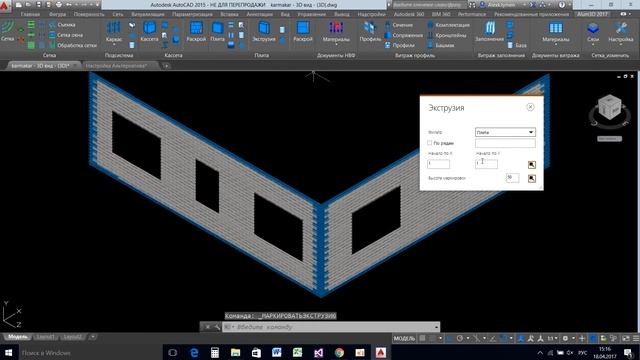Select the Кронштейны tool
640x360 pixels.
point(447,35)
